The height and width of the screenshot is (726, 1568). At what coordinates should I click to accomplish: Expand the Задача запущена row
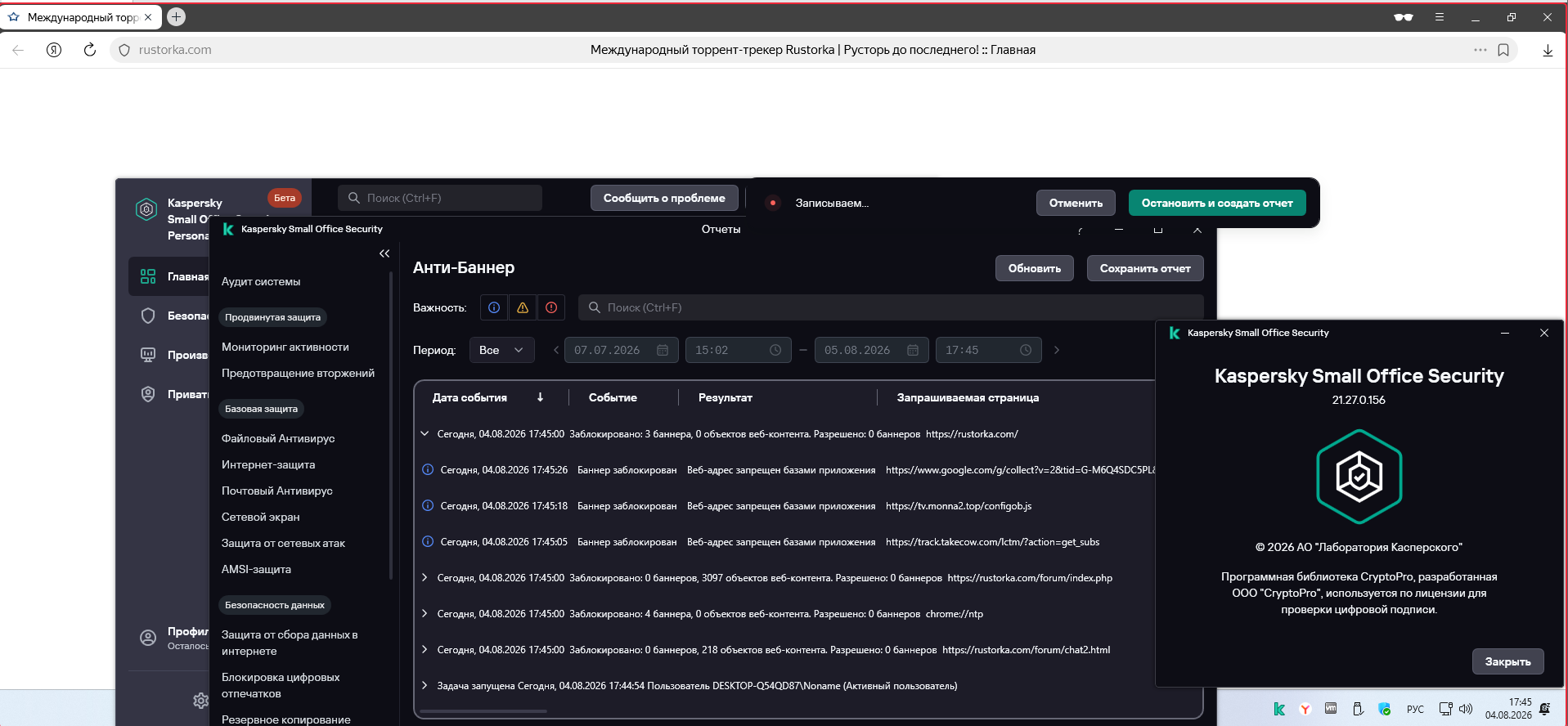425,685
